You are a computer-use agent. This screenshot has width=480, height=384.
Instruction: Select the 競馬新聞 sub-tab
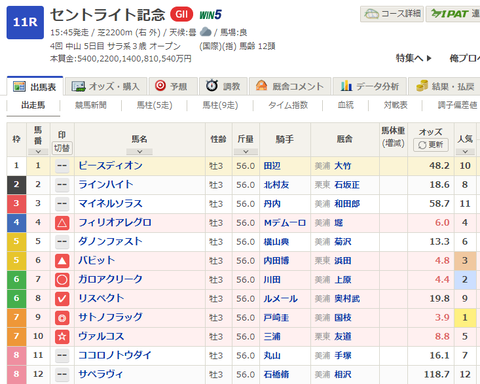91,105
